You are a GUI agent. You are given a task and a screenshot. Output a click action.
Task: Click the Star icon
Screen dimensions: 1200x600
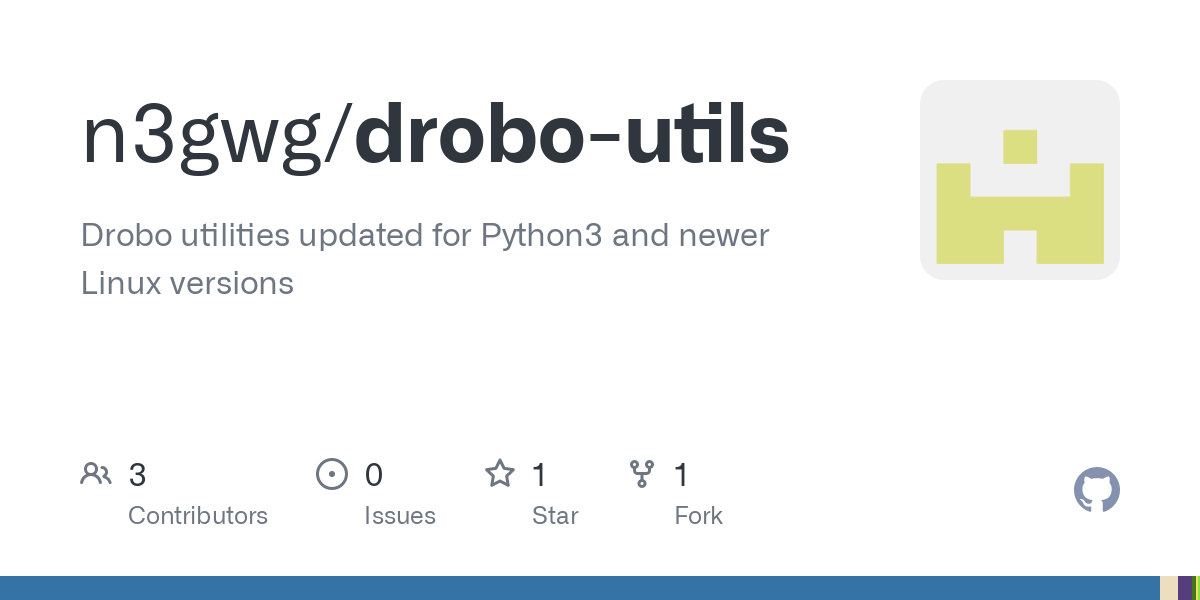[500, 474]
